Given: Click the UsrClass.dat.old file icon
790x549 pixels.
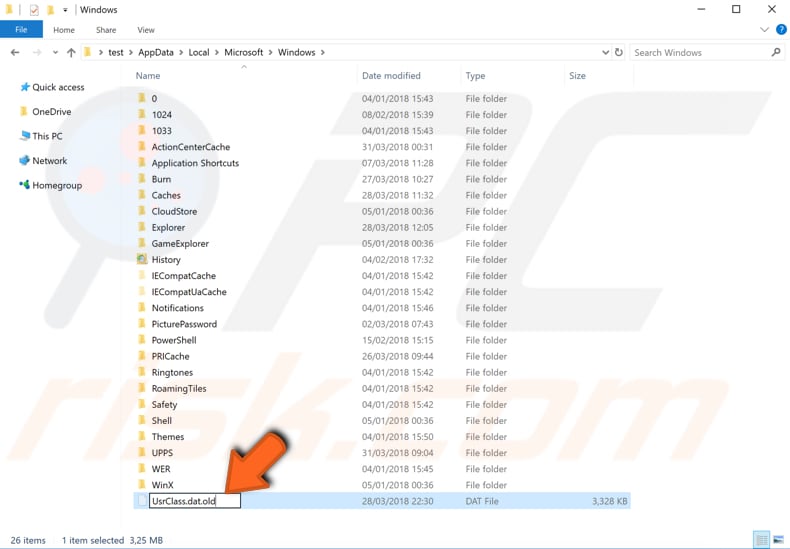Looking at the screenshot, I should [142, 501].
